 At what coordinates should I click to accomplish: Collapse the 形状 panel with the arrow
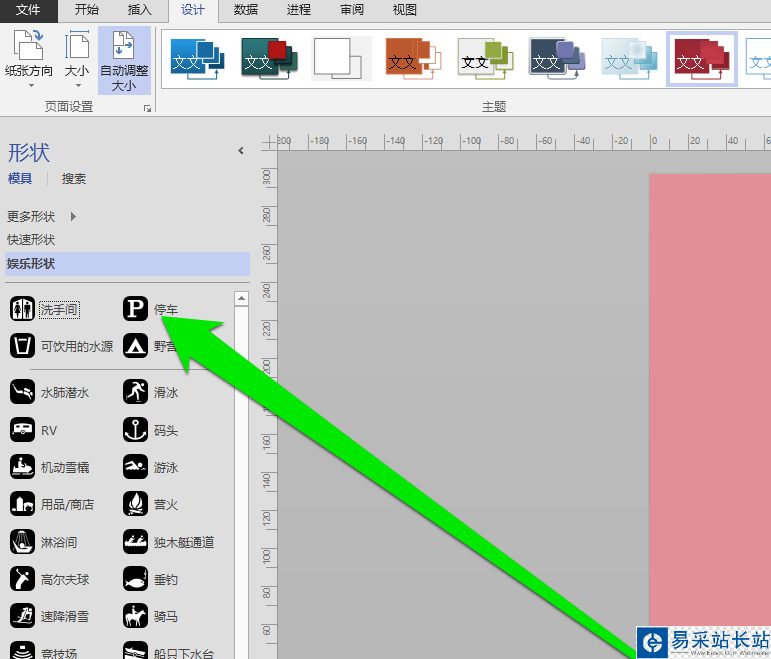pos(240,150)
